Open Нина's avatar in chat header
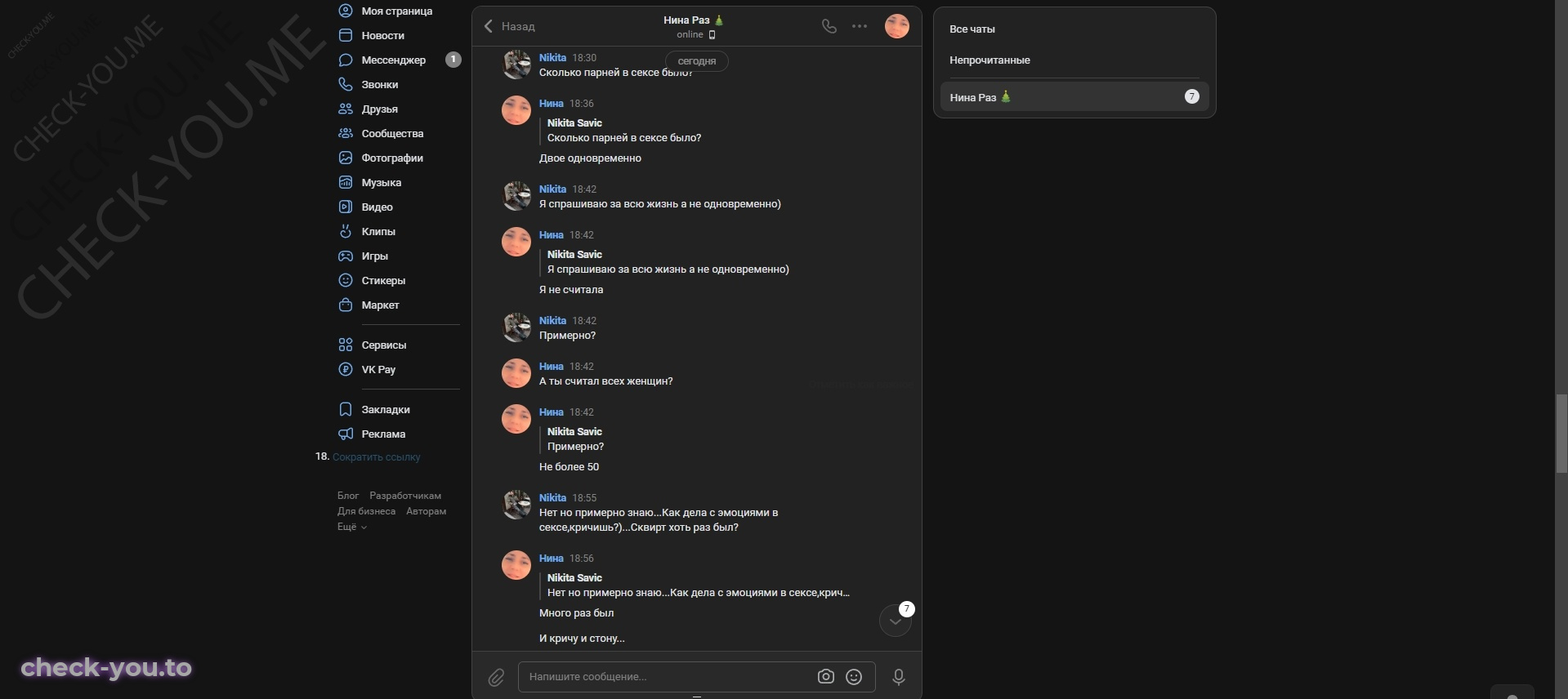1568x699 pixels. point(897,26)
